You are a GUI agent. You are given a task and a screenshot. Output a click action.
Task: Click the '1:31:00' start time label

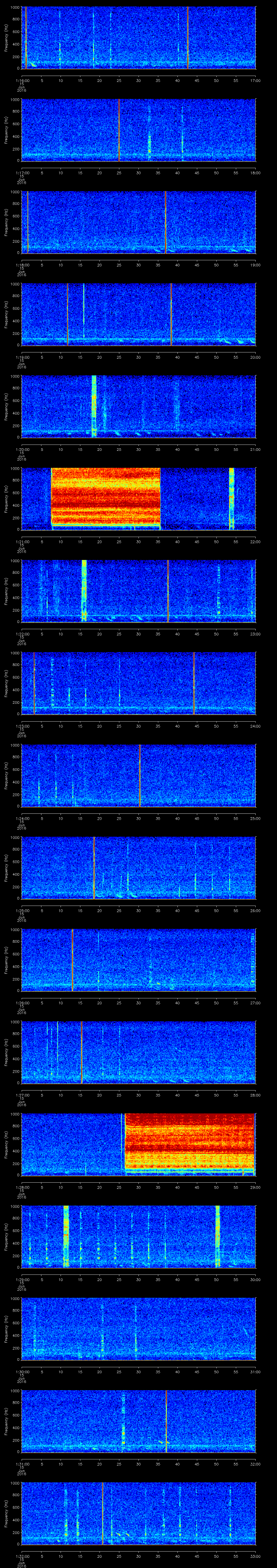click(x=22, y=1464)
